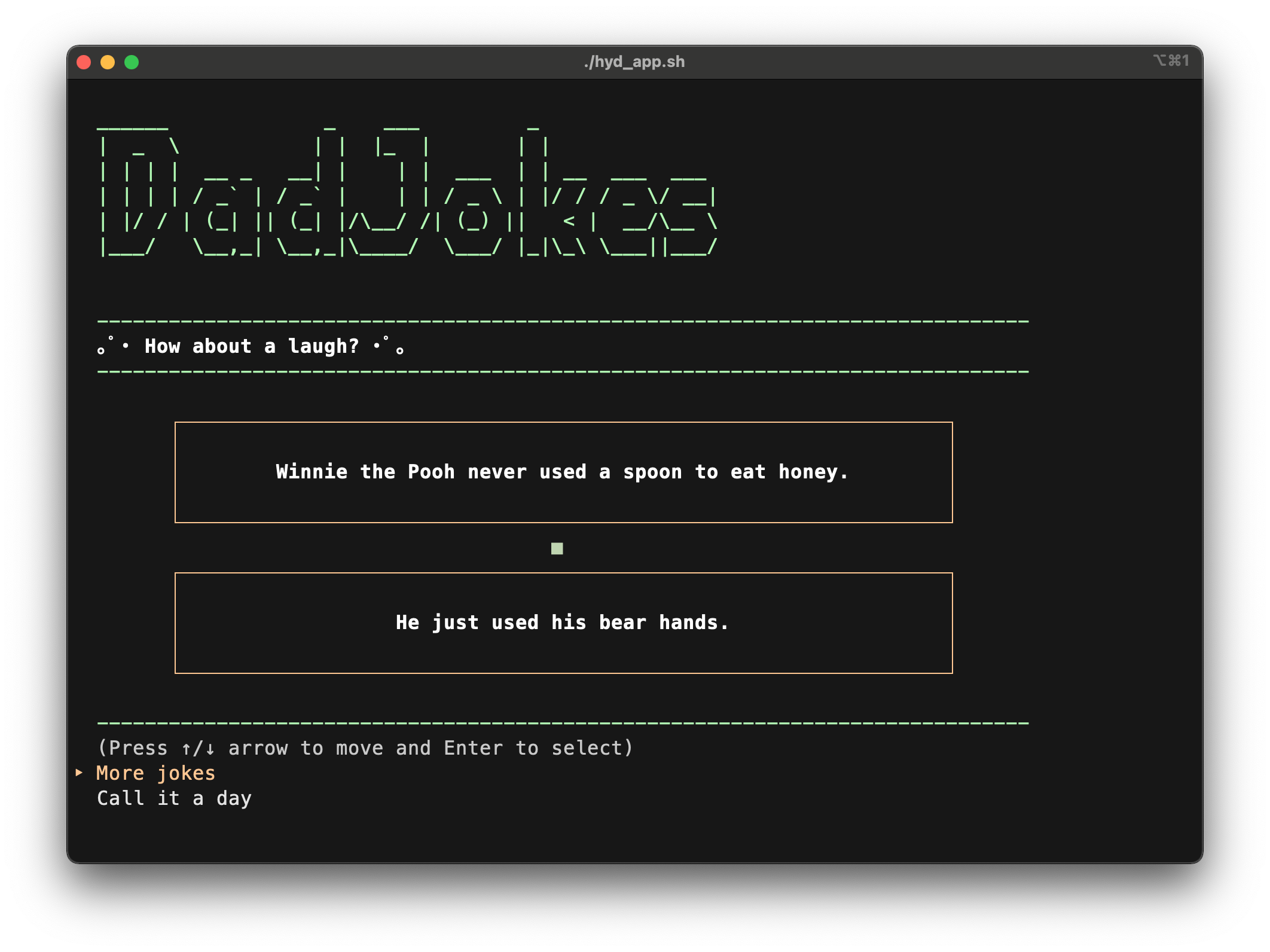This screenshot has height=952, width=1270.
Task: Click the green square cursor block
Action: click(x=557, y=548)
